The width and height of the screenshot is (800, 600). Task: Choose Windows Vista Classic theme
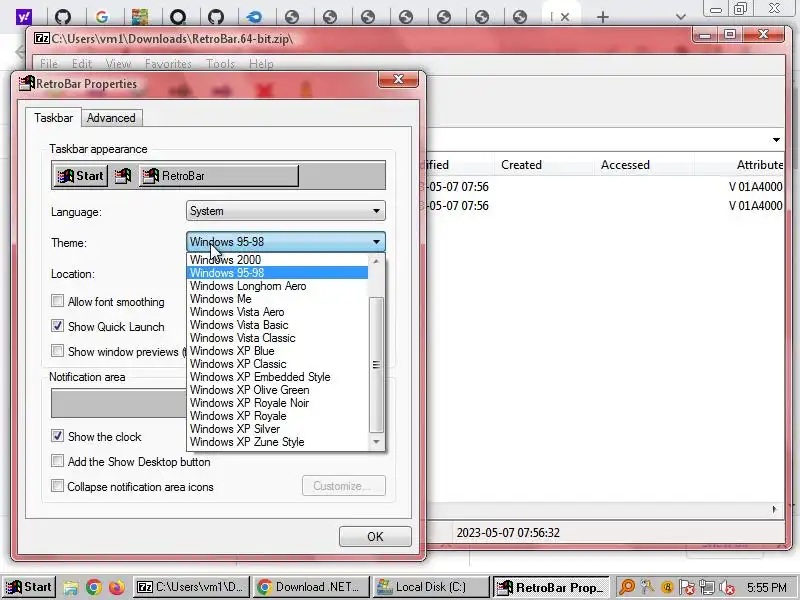tap(278, 338)
